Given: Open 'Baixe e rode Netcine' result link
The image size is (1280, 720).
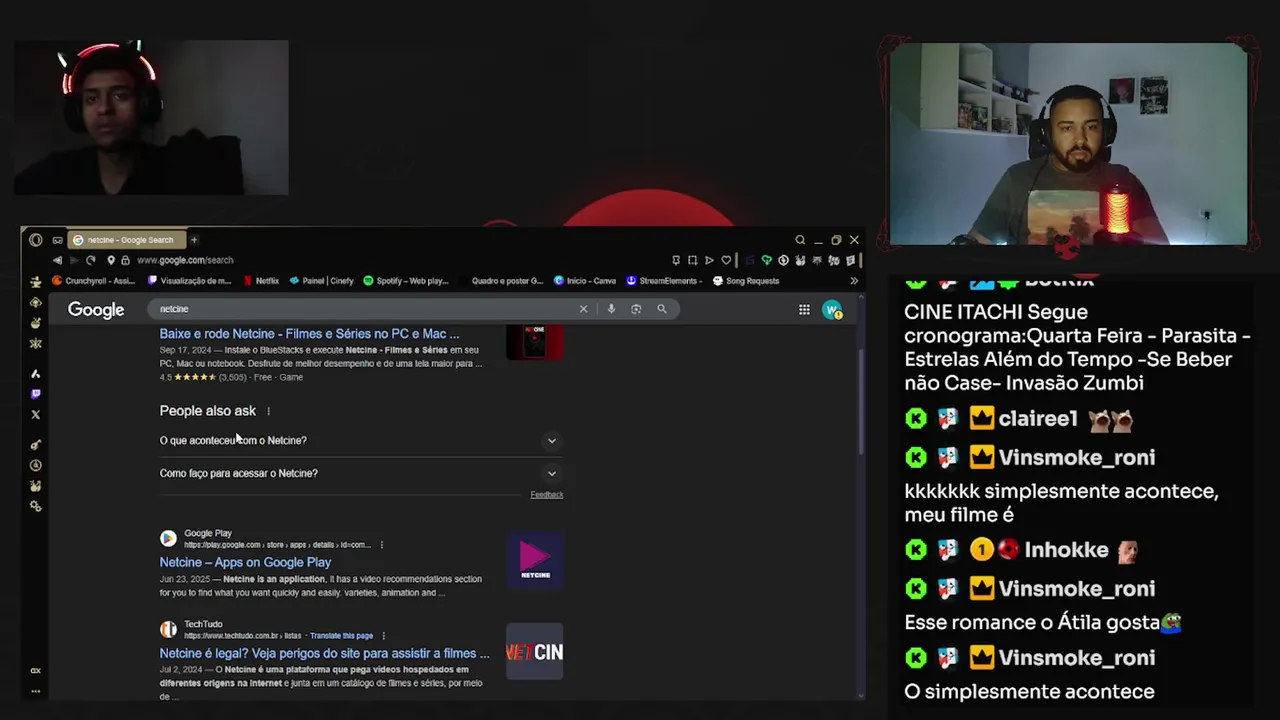Looking at the screenshot, I should 310,334.
